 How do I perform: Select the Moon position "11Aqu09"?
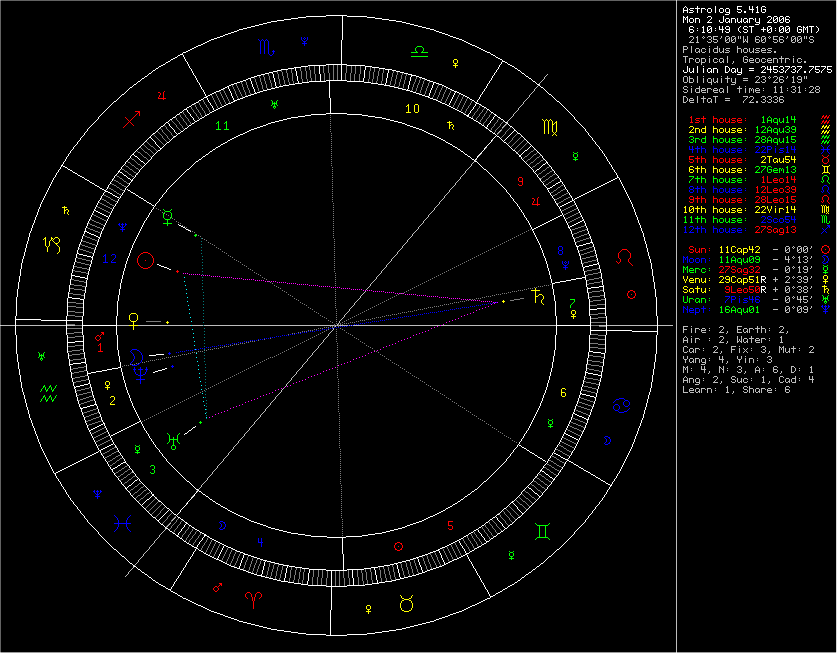tap(739, 259)
